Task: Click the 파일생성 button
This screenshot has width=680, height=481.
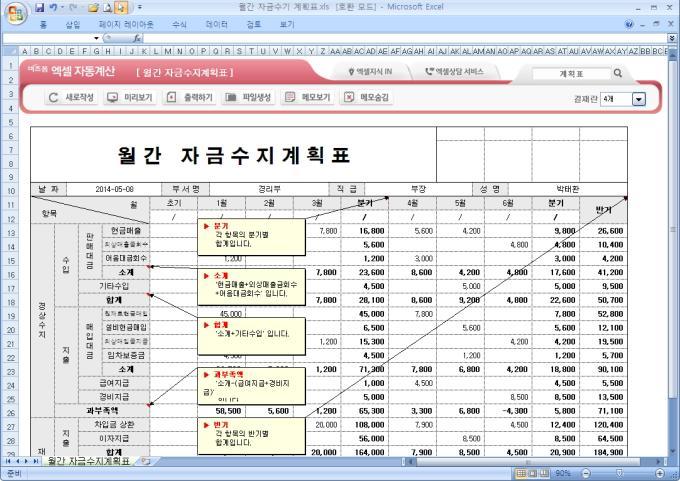Action: click(x=248, y=97)
